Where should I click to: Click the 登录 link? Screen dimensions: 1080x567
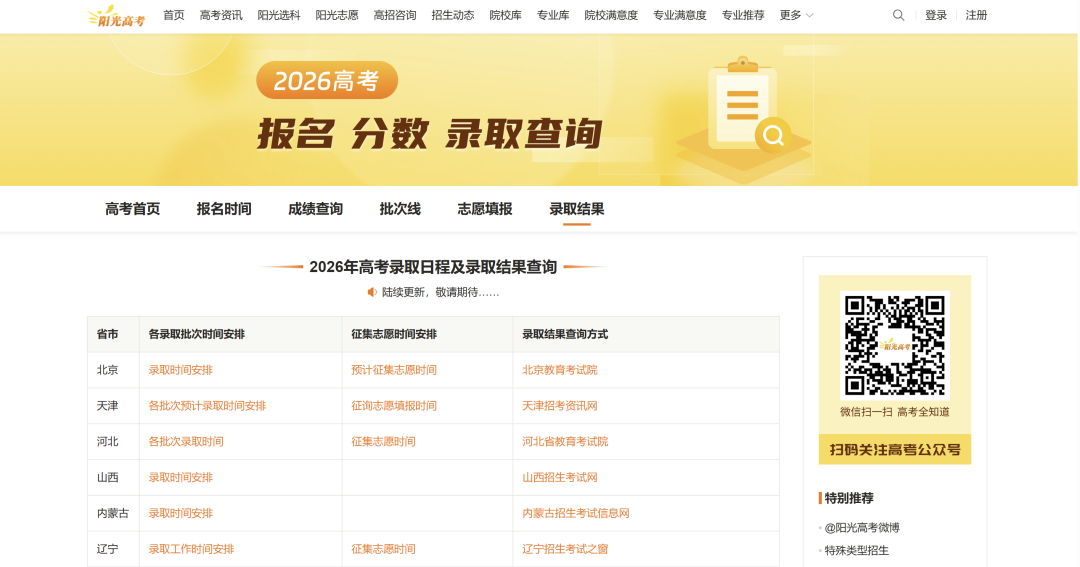[x=935, y=15]
